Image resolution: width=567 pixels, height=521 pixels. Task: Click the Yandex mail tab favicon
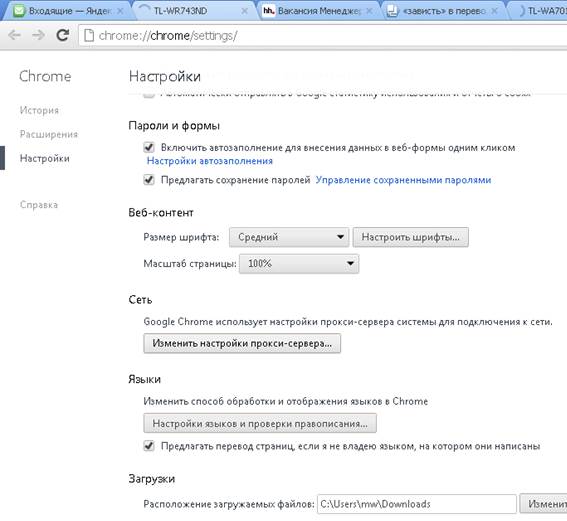tap(19, 11)
